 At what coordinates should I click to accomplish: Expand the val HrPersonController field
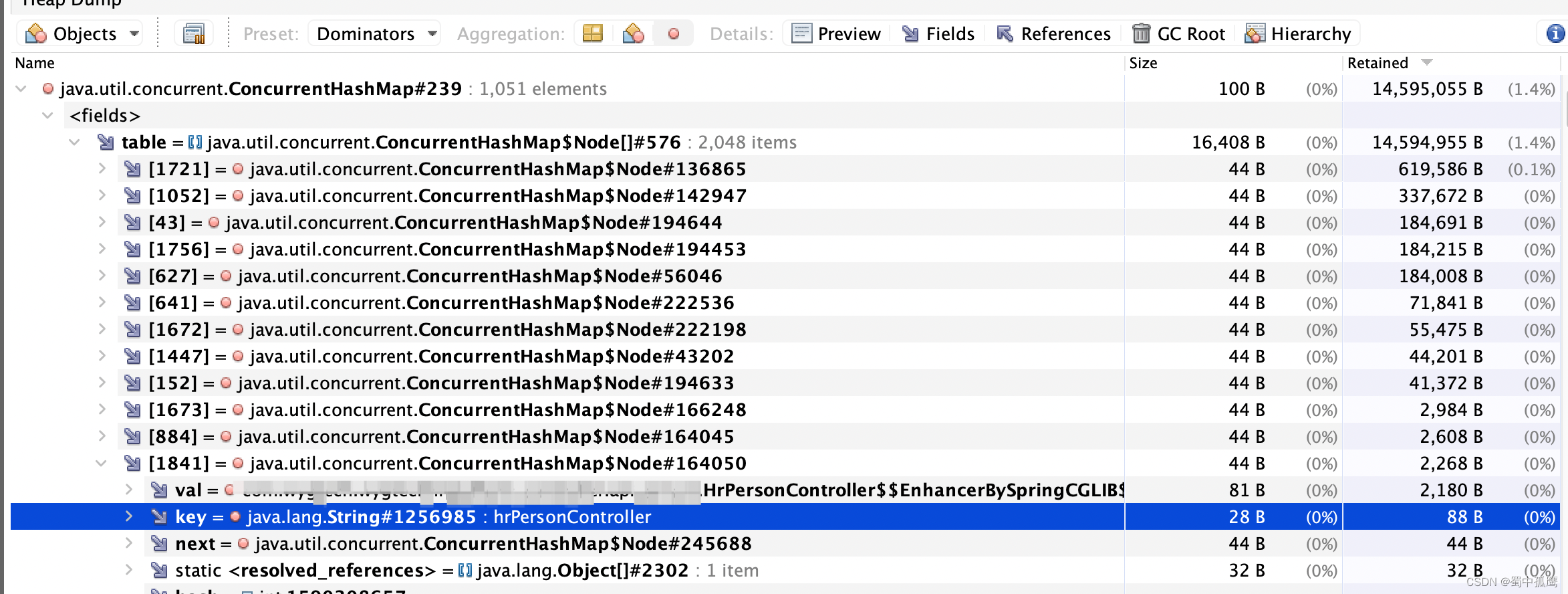128,490
